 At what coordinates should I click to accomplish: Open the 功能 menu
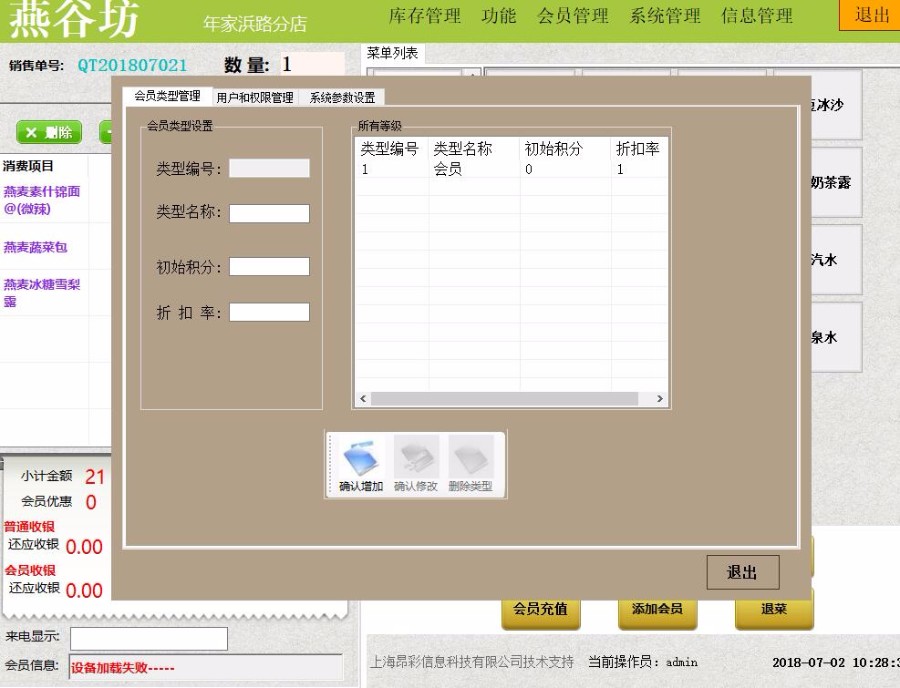pos(499,16)
